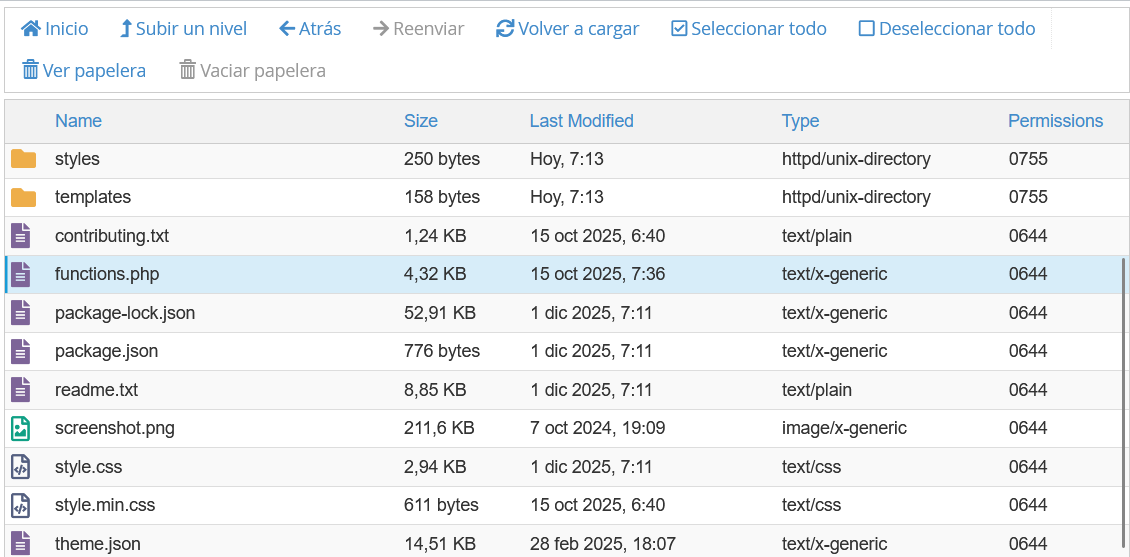
Task: Click the contributing.txt file icon
Action: click(x=21, y=236)
